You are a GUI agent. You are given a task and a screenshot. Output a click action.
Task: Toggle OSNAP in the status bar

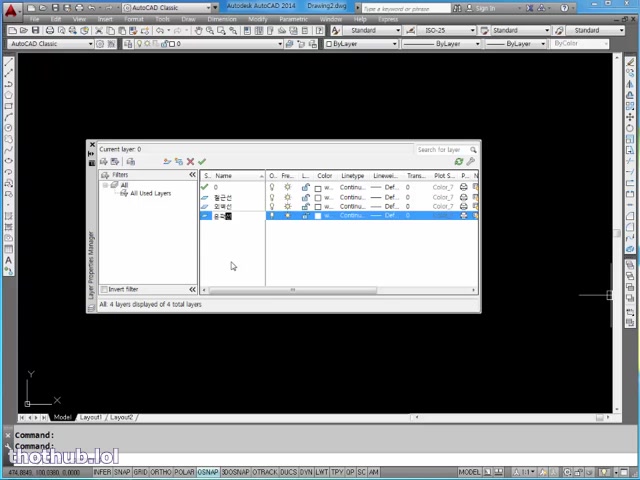pyautogui.click(x=208, y=472)
